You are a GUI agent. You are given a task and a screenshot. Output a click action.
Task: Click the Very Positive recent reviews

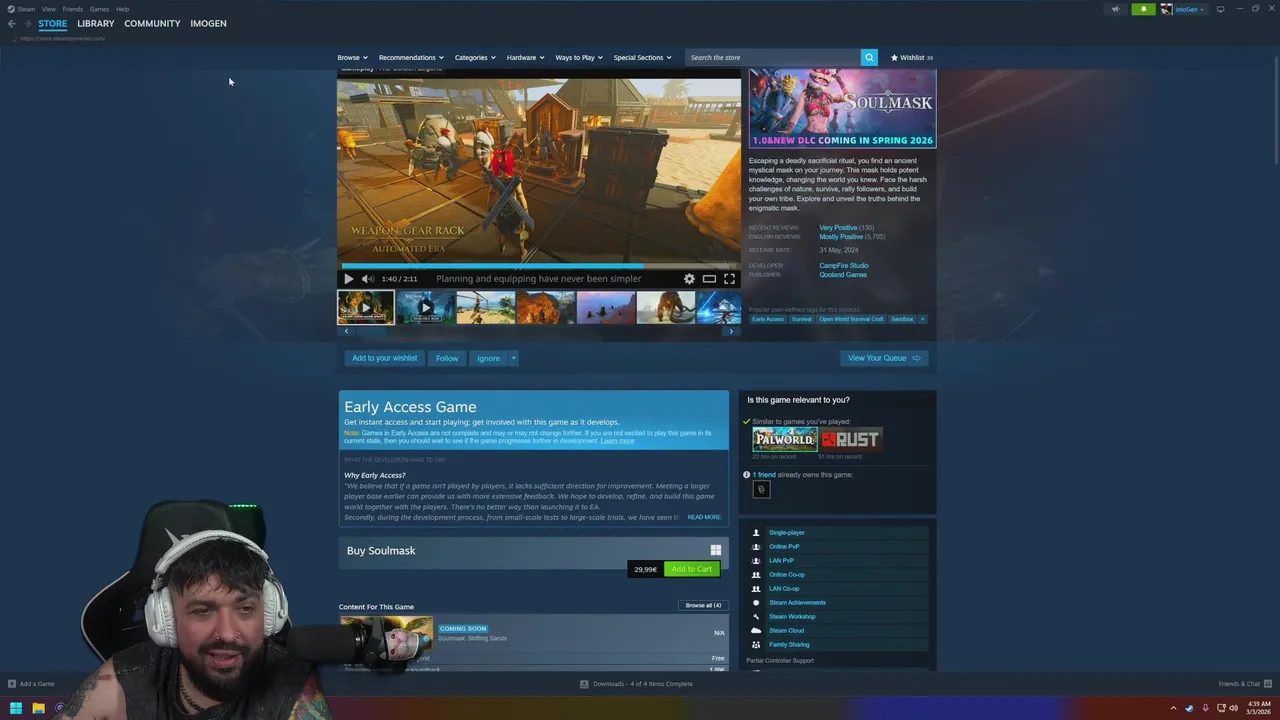pyautogui.click(x=838, y=228)
